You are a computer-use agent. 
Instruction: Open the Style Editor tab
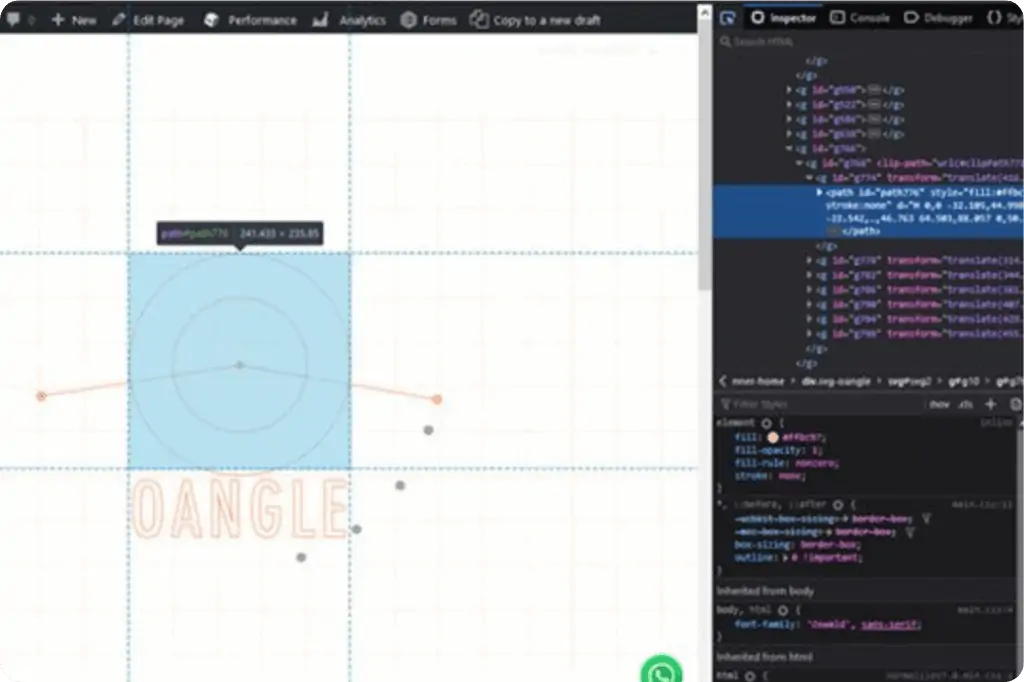[1004, 18]
